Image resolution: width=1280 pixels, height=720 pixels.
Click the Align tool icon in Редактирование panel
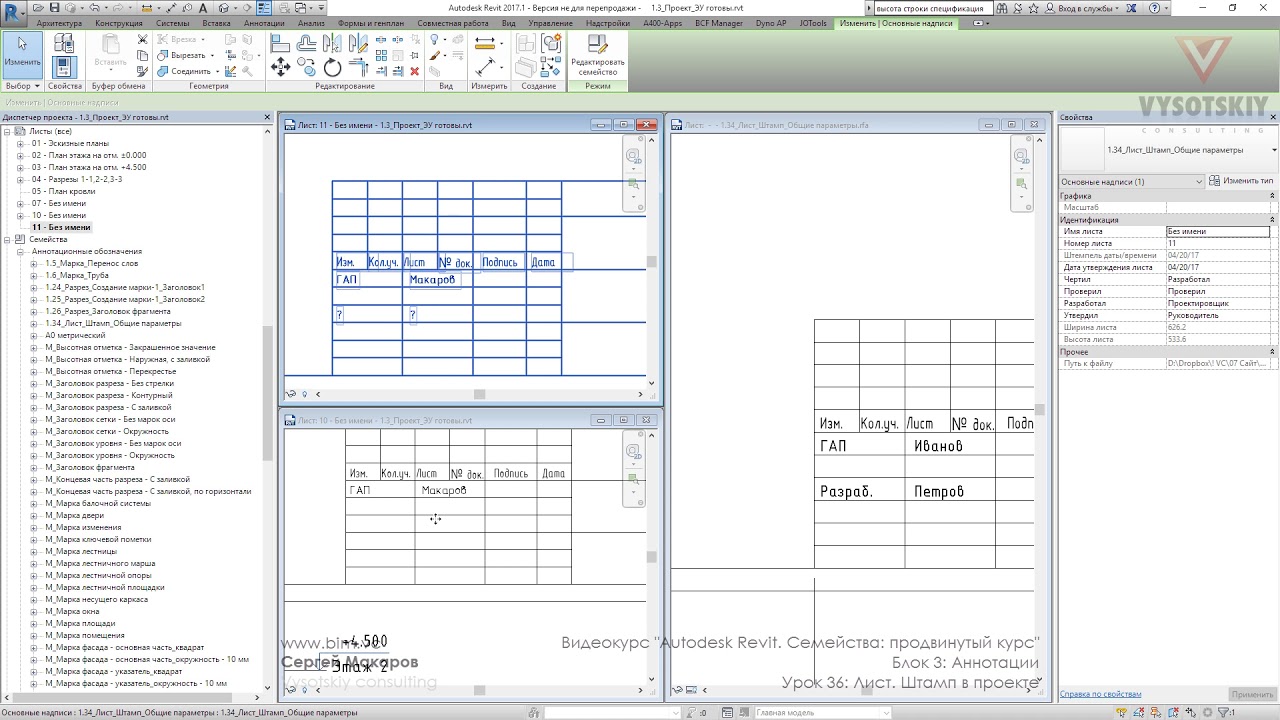pos(280,43)
